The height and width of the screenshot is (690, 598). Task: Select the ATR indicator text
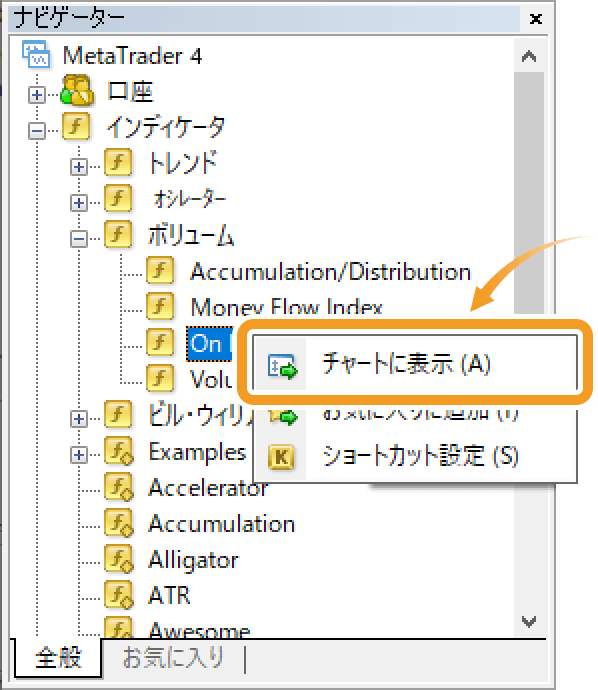(x=169, y=596)
